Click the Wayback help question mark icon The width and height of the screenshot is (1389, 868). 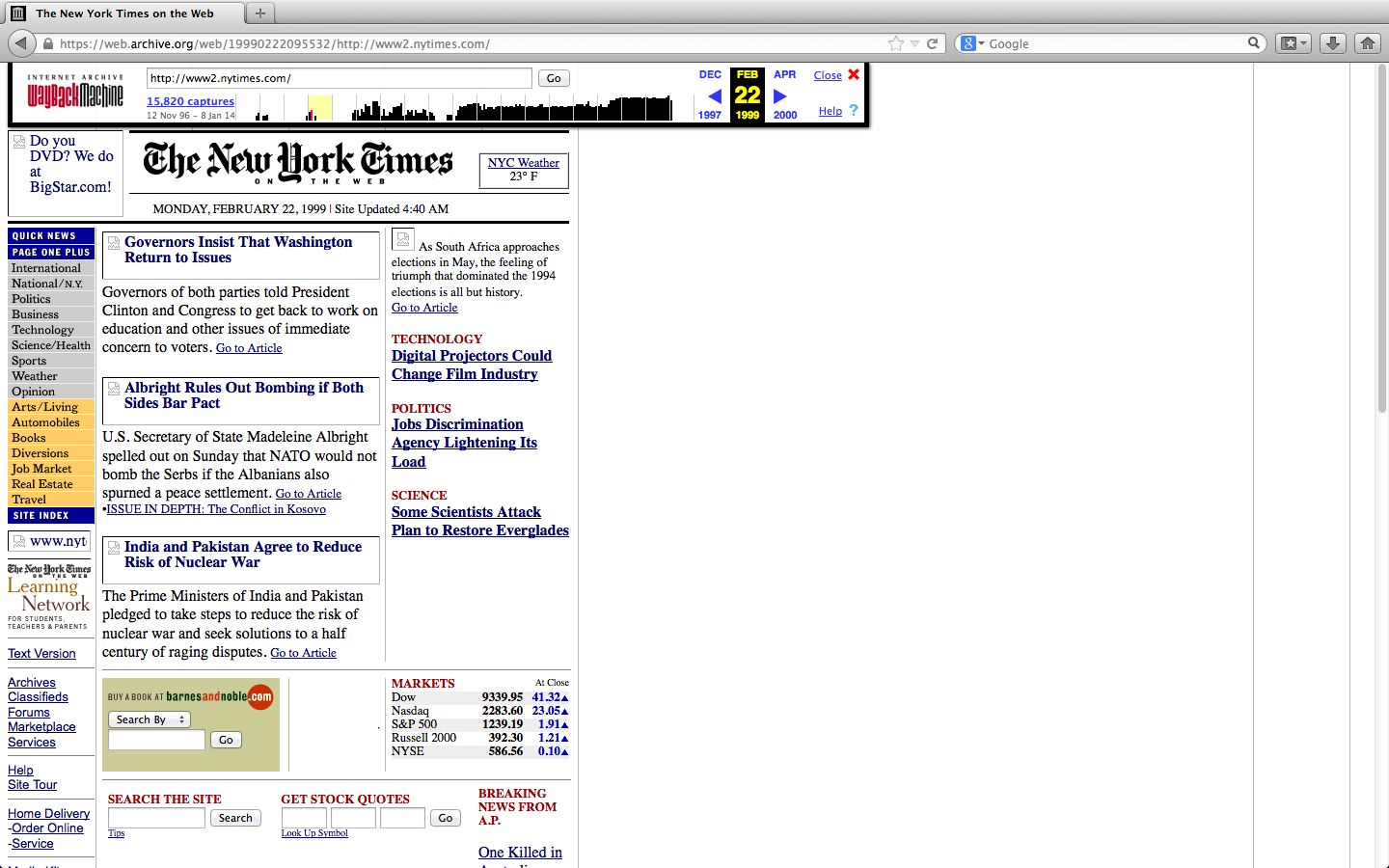coord(854,110)
